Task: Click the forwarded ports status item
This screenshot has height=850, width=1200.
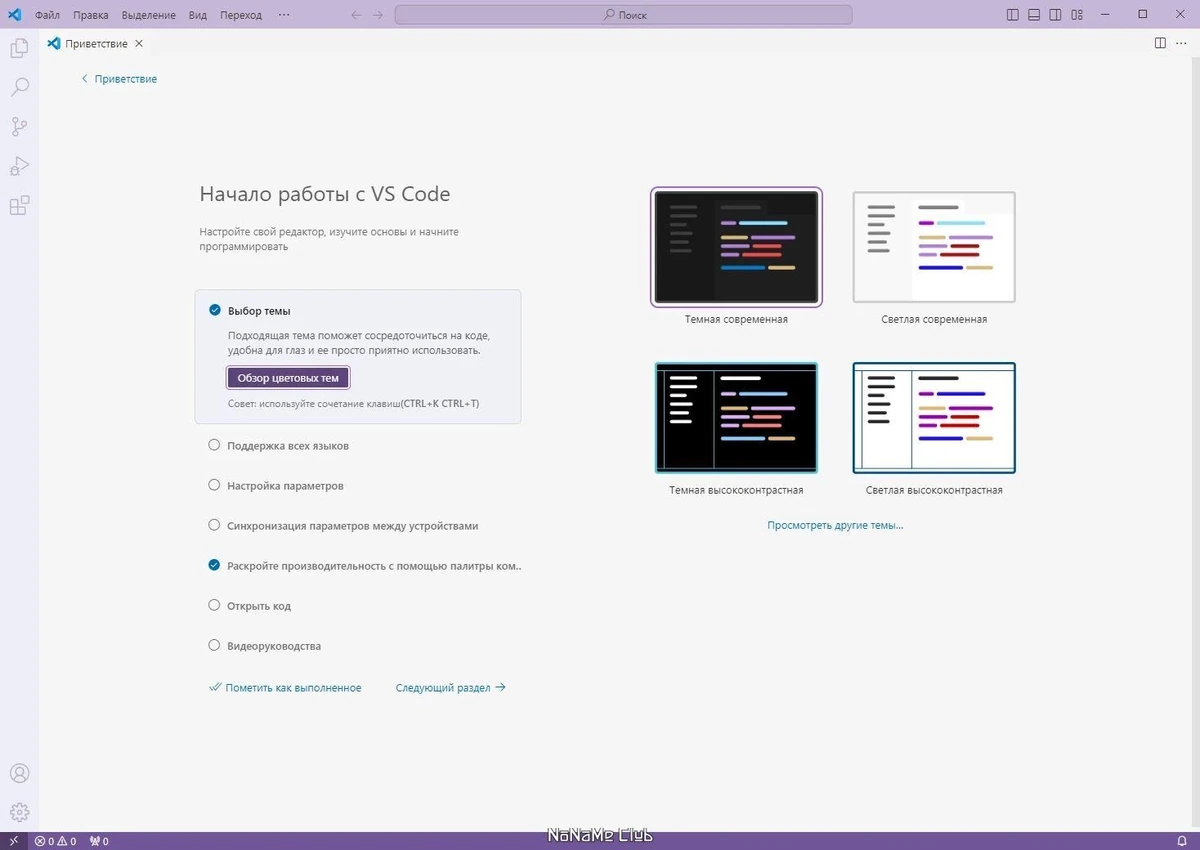Action: tap(99, 841)
